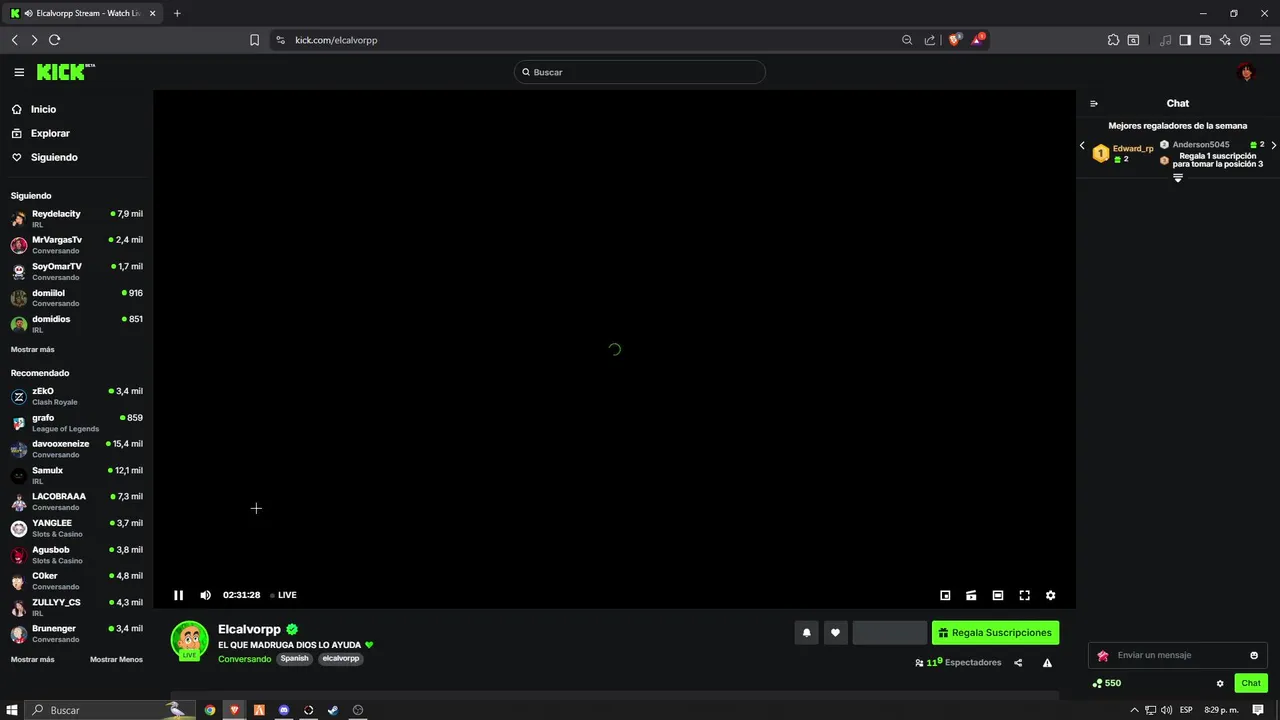Viewport: 1280px width, 720px height.
Task: Click Regala Suscripciones button
Action: pos(995,632)
